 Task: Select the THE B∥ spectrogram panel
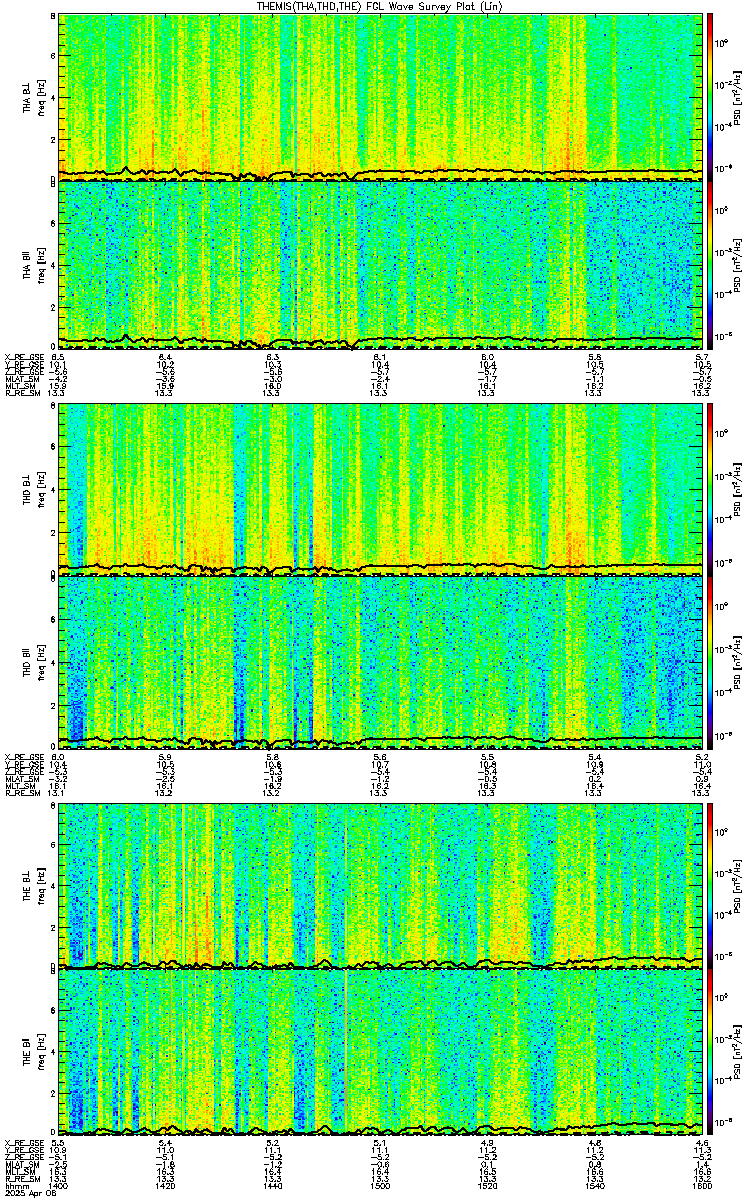[x=382, y=1052]
